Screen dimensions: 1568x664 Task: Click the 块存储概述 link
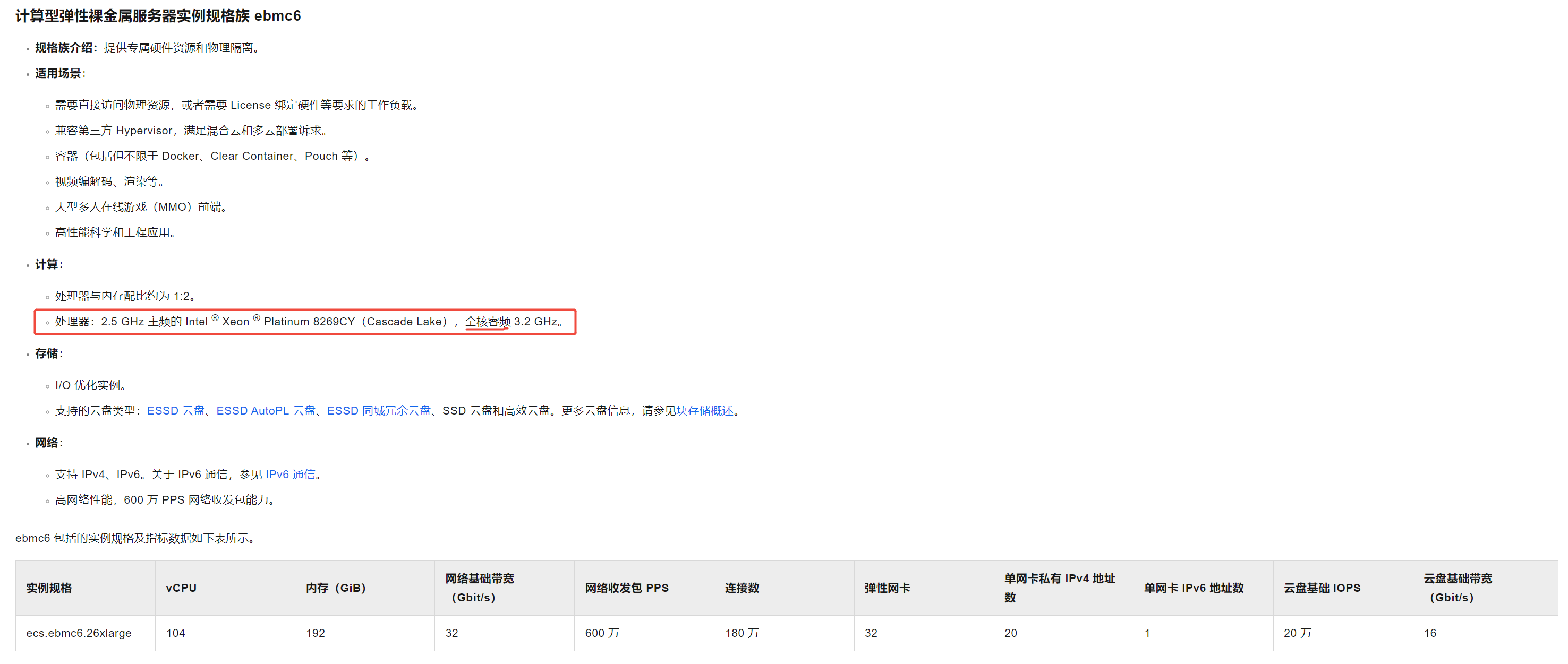705,411
